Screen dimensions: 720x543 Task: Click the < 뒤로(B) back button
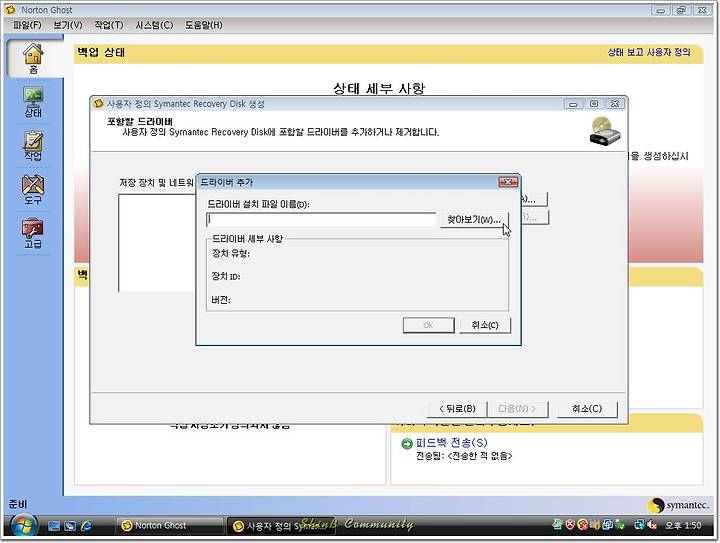pos(456,409)
